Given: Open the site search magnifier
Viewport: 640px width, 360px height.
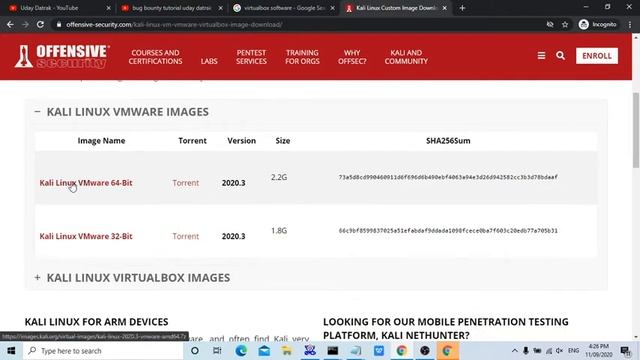Looking at the screenshot, I should (x=560, y=56).
